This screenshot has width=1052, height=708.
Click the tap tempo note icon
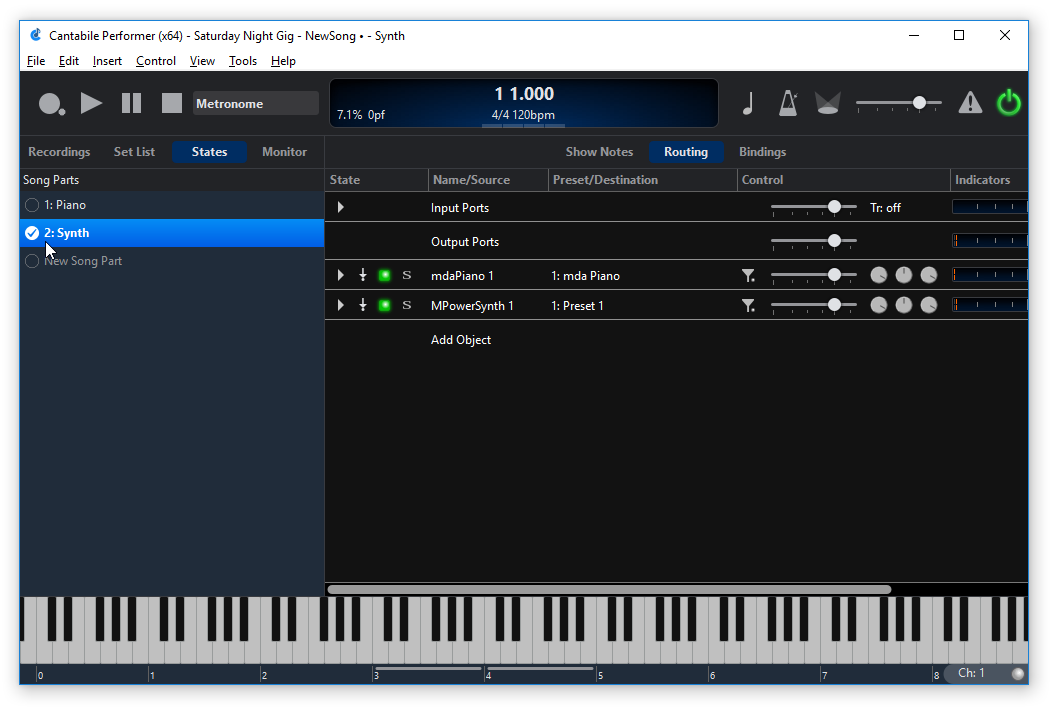click(x=748, y=103)
